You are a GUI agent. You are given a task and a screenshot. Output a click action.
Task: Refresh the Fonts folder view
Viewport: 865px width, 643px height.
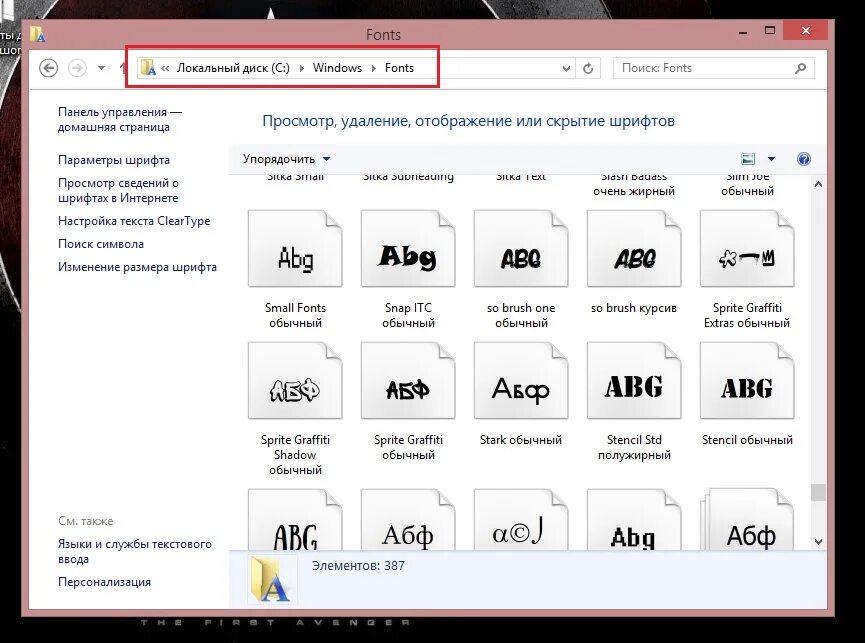[x=588, y=68]
